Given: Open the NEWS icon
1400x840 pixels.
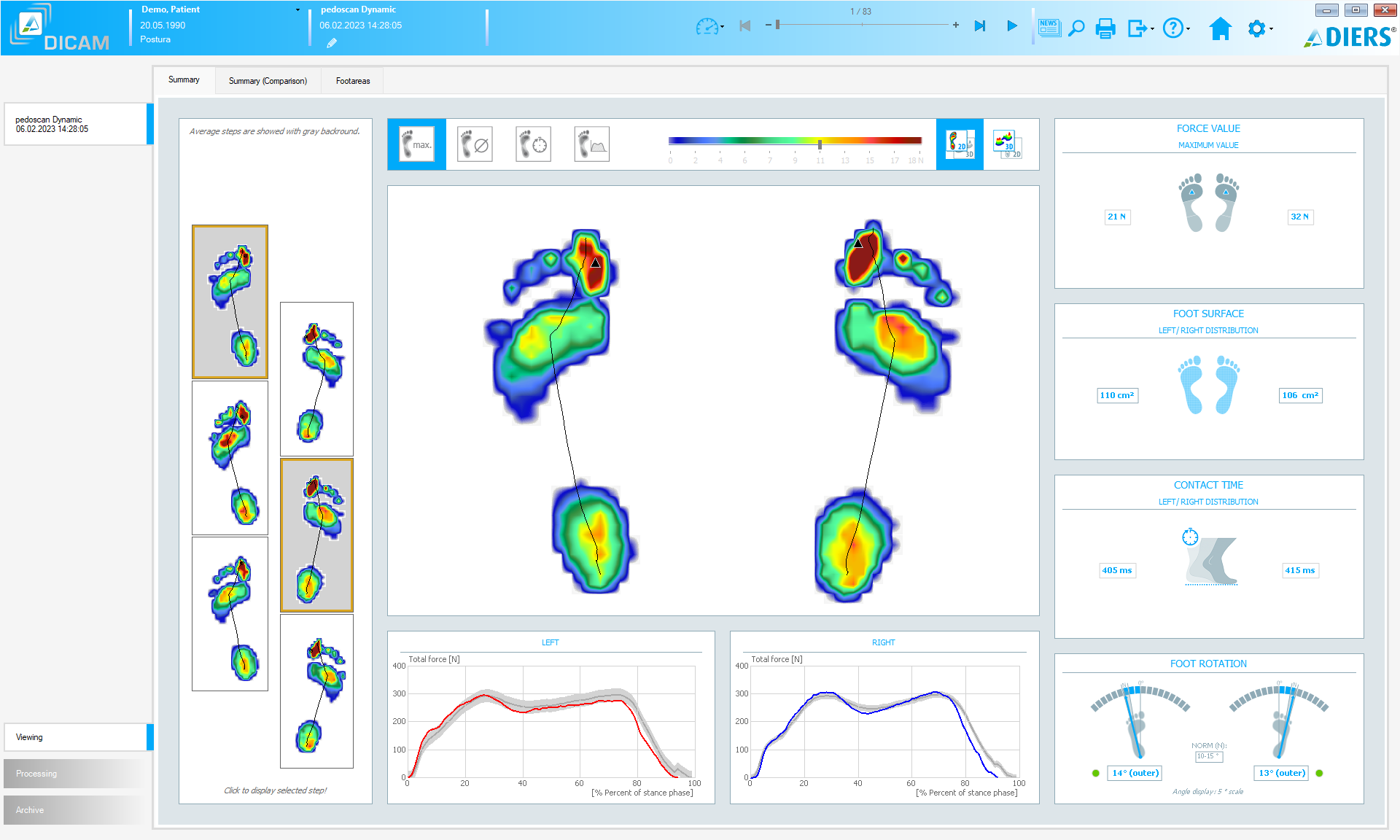Looking at the screenshot, I should click(1049, 28).
